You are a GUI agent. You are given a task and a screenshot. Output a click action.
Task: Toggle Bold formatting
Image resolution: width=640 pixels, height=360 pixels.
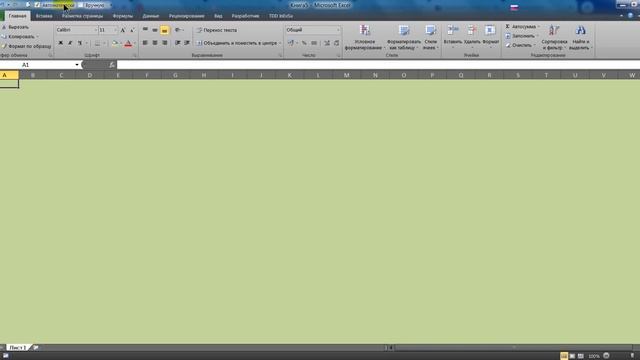60,43
